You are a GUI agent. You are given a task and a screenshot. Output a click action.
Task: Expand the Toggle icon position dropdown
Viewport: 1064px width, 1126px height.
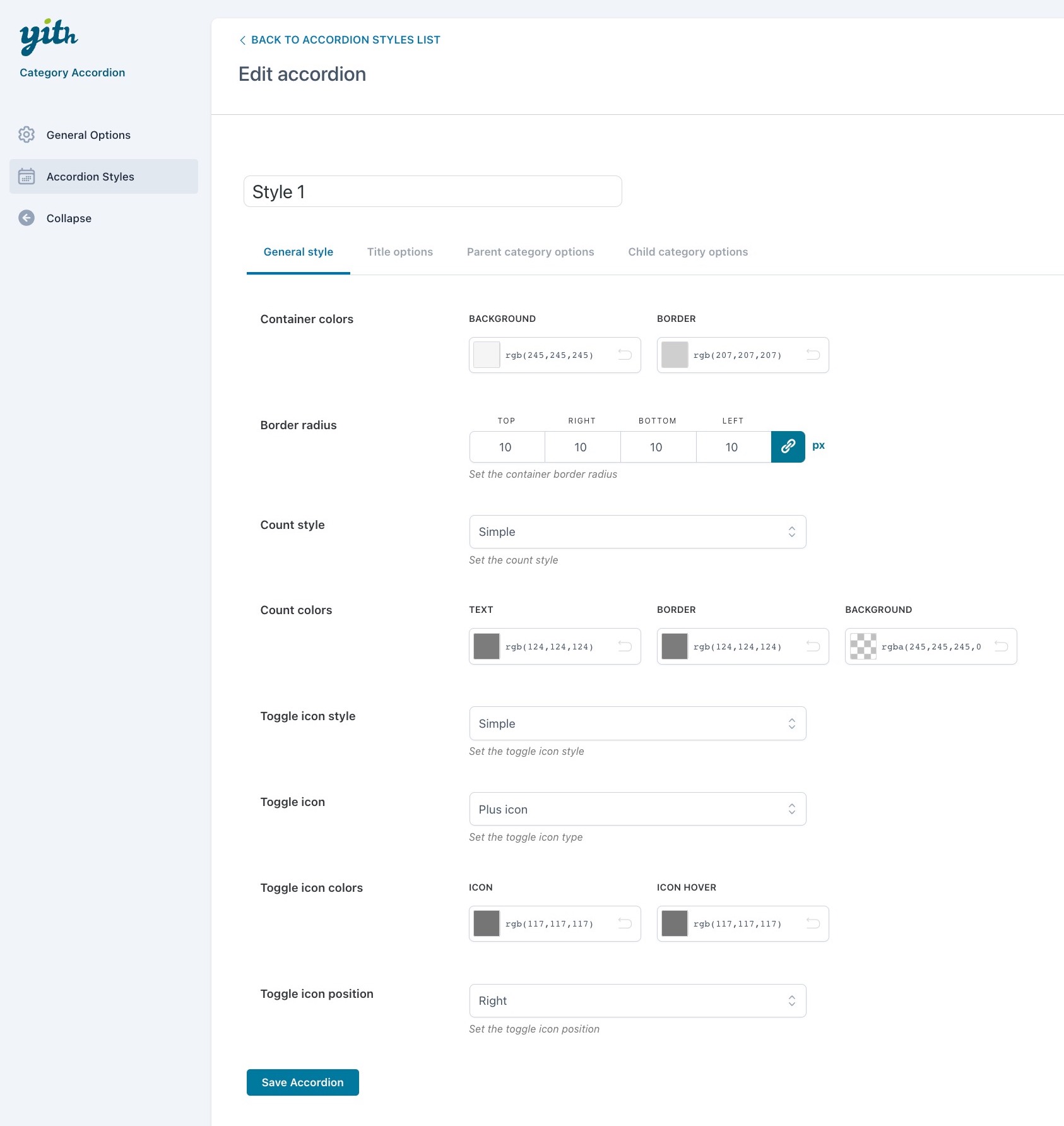pyautogui.click(x=637, y=1000)
